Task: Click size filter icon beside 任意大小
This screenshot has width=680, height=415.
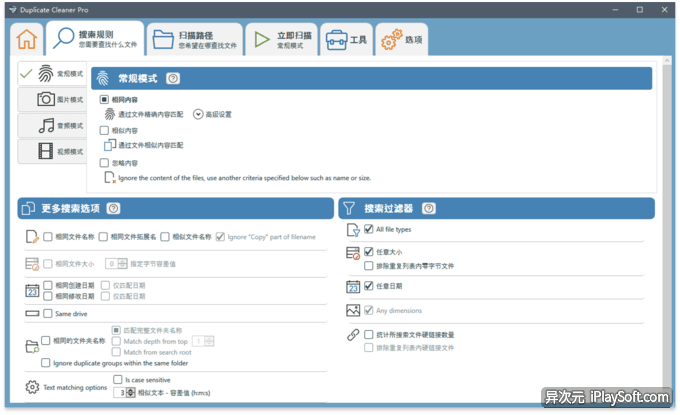Action: coord(353,253)
